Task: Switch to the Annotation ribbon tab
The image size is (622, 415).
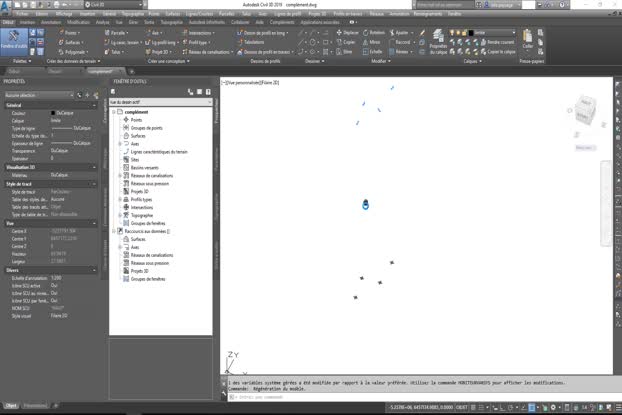Action: [x=50, y=22]
